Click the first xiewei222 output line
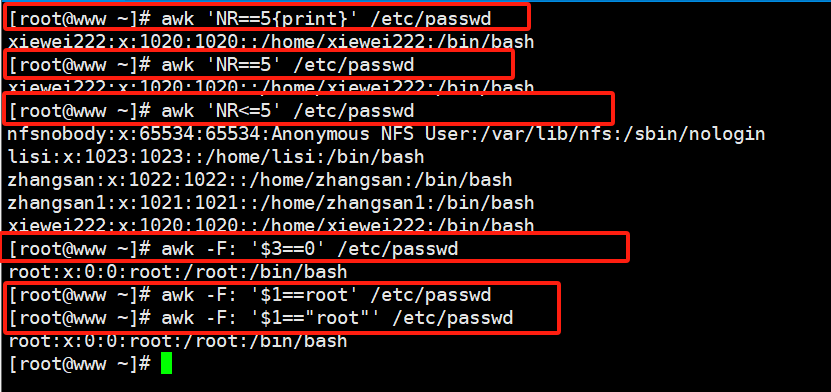The width and height of the screenshot is (831, 392). point(271,42)
